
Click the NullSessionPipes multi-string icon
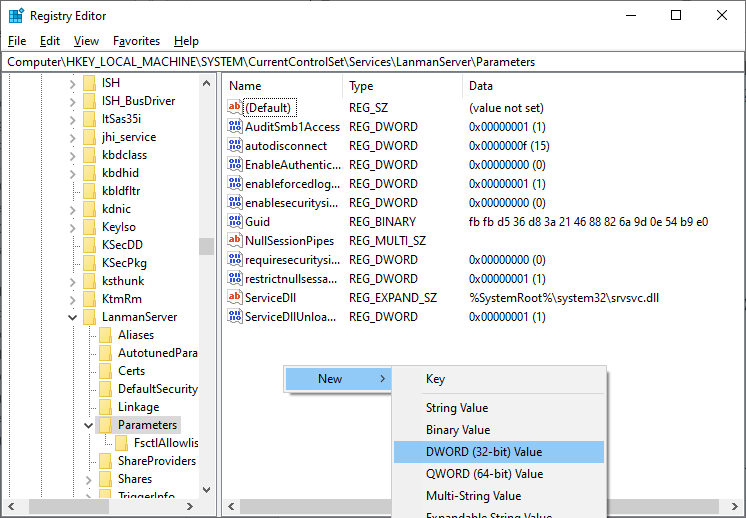click(235, 241)
